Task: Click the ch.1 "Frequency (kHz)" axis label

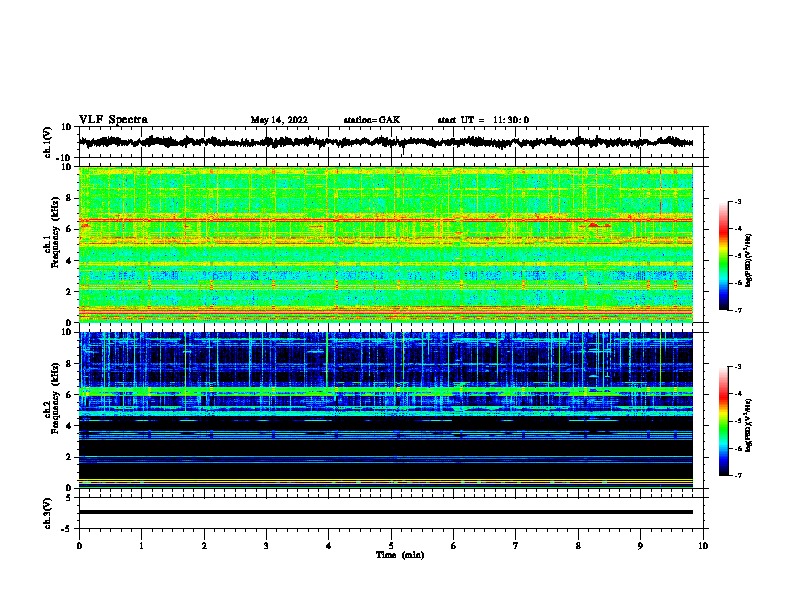Action: [x=56, y=232]
